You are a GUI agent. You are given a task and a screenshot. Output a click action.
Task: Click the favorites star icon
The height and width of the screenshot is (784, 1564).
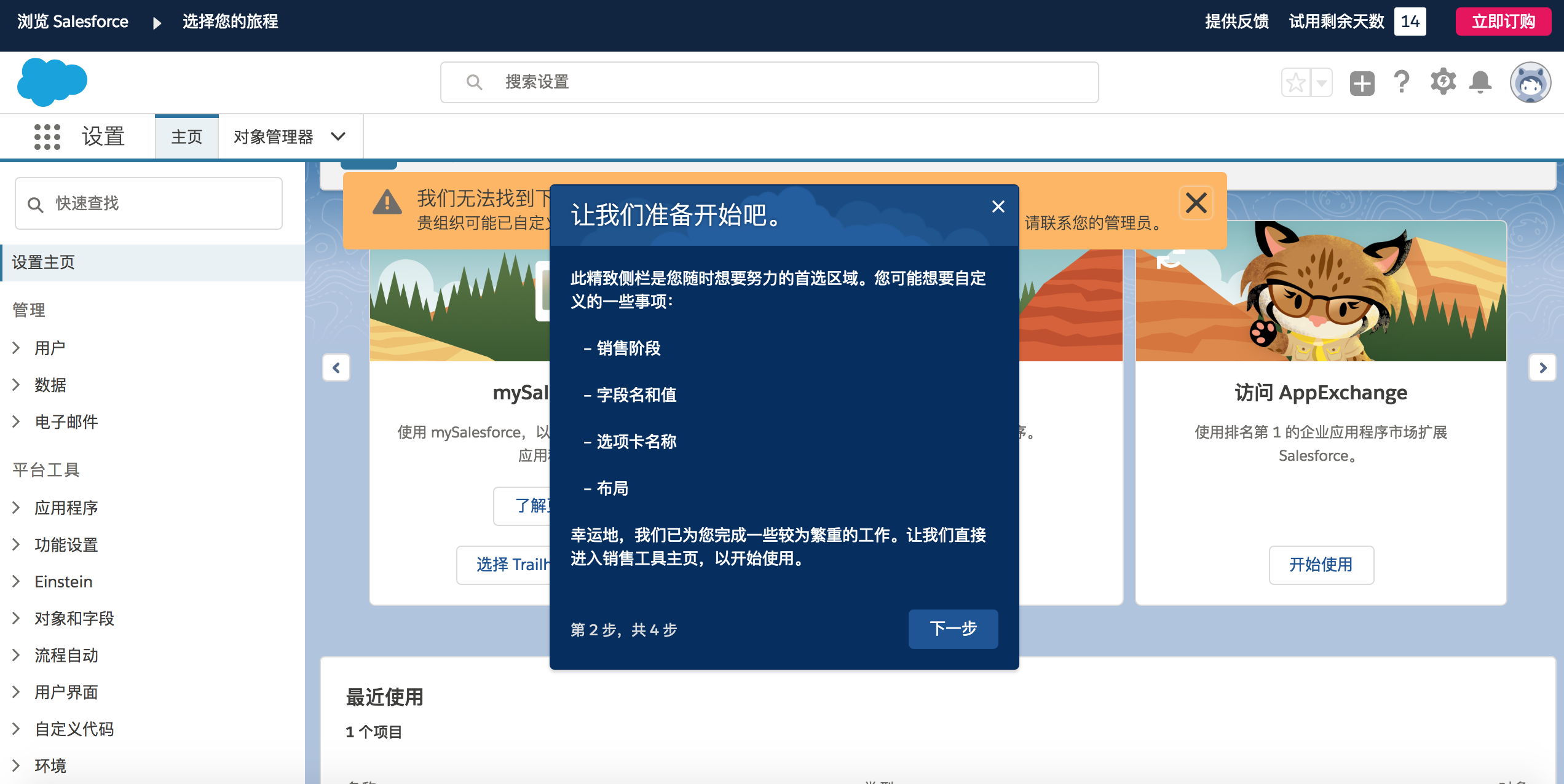pyautogui.click(x=1296, y=82)
